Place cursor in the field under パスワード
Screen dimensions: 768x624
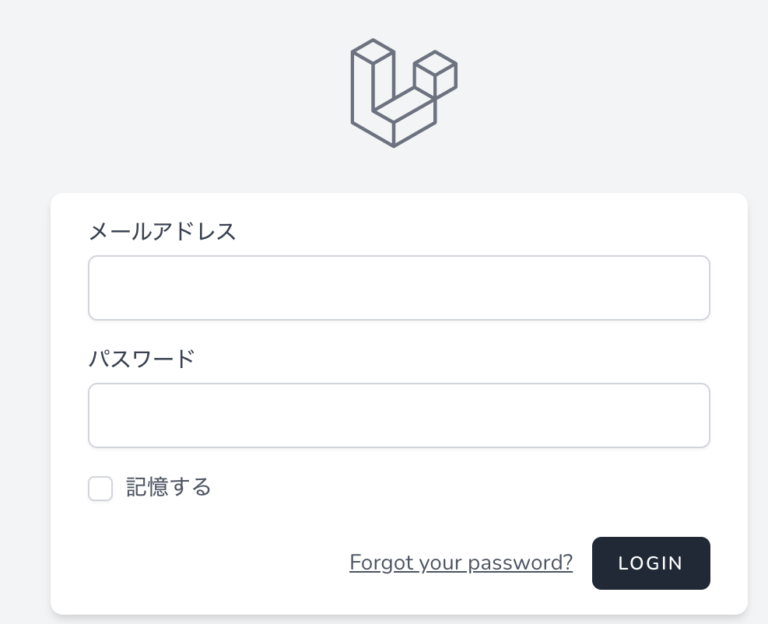point(399,415)
